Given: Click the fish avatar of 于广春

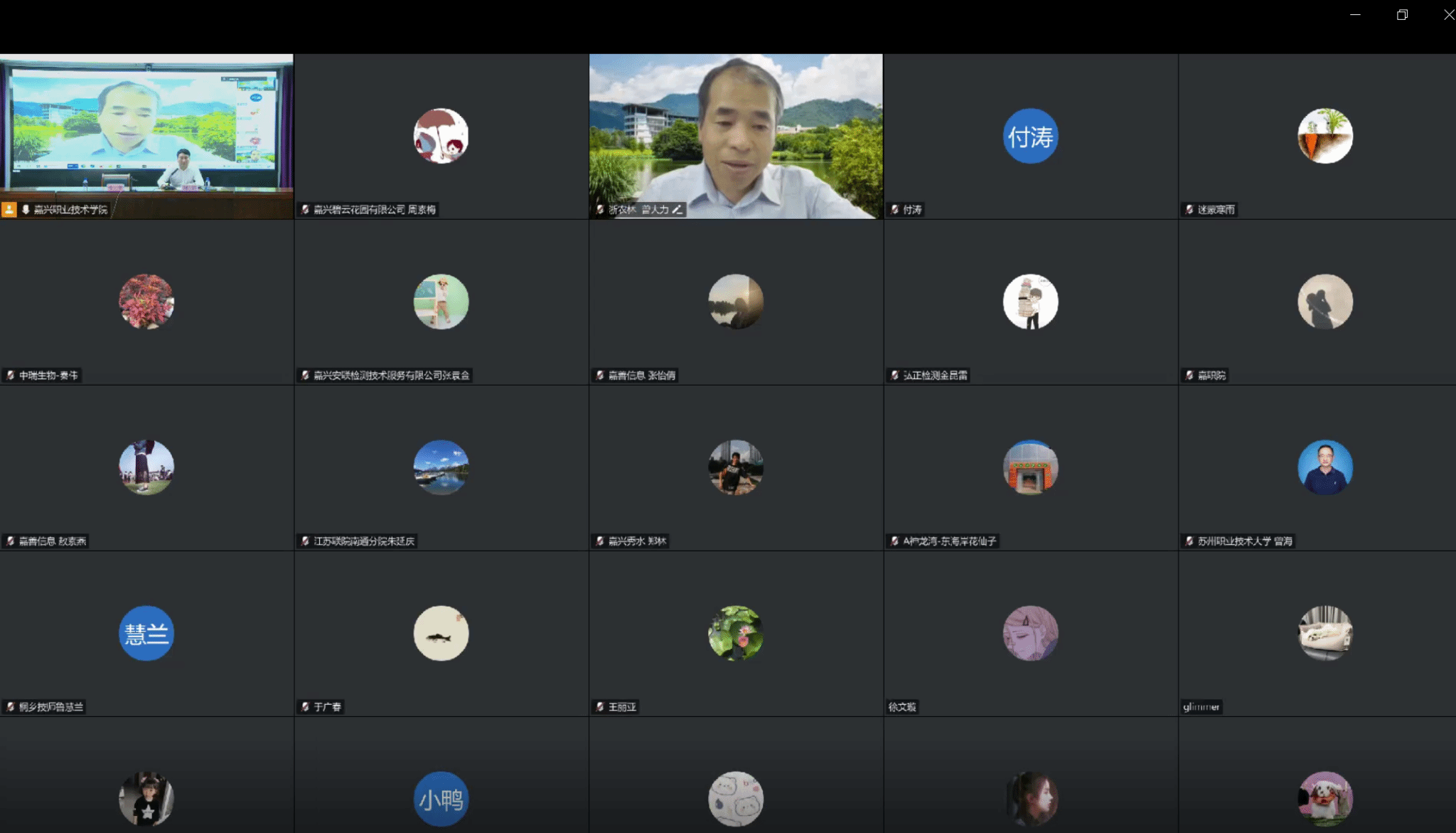Looking at the screenshot, I should click(441, 633).
